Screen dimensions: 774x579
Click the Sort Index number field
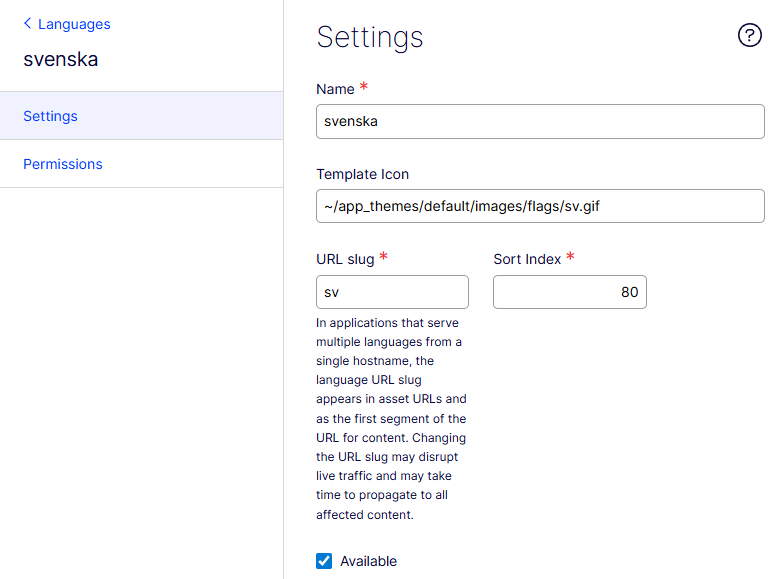pos(569,292)
